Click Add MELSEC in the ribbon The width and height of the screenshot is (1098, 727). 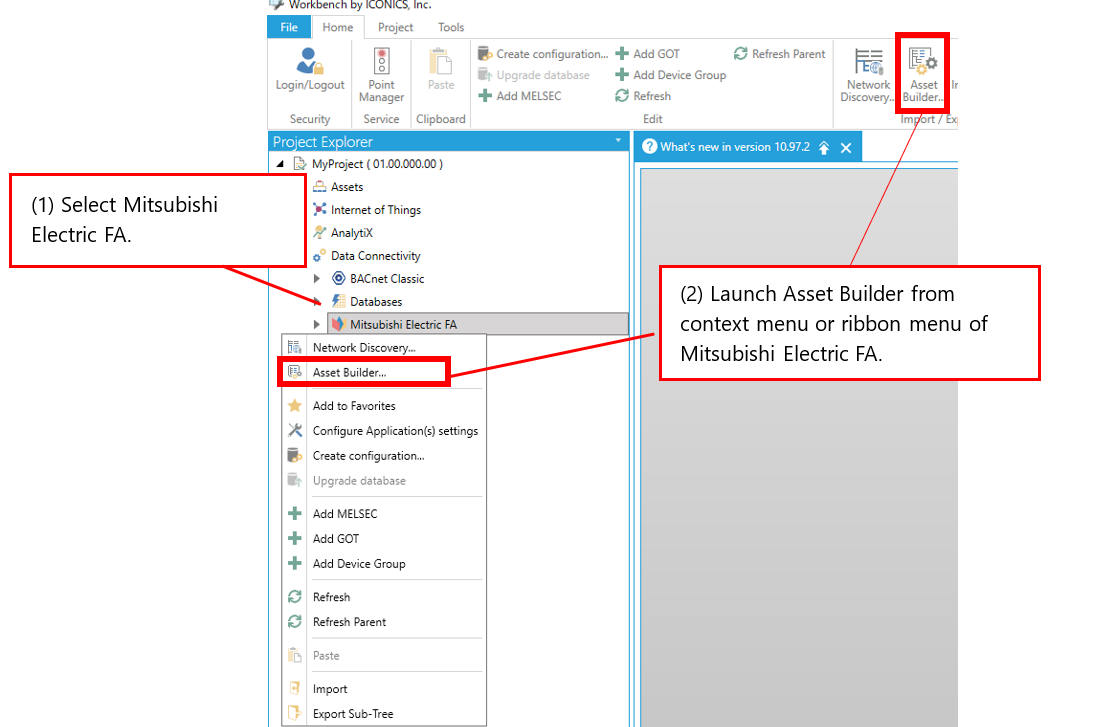(x=520, y=96)
